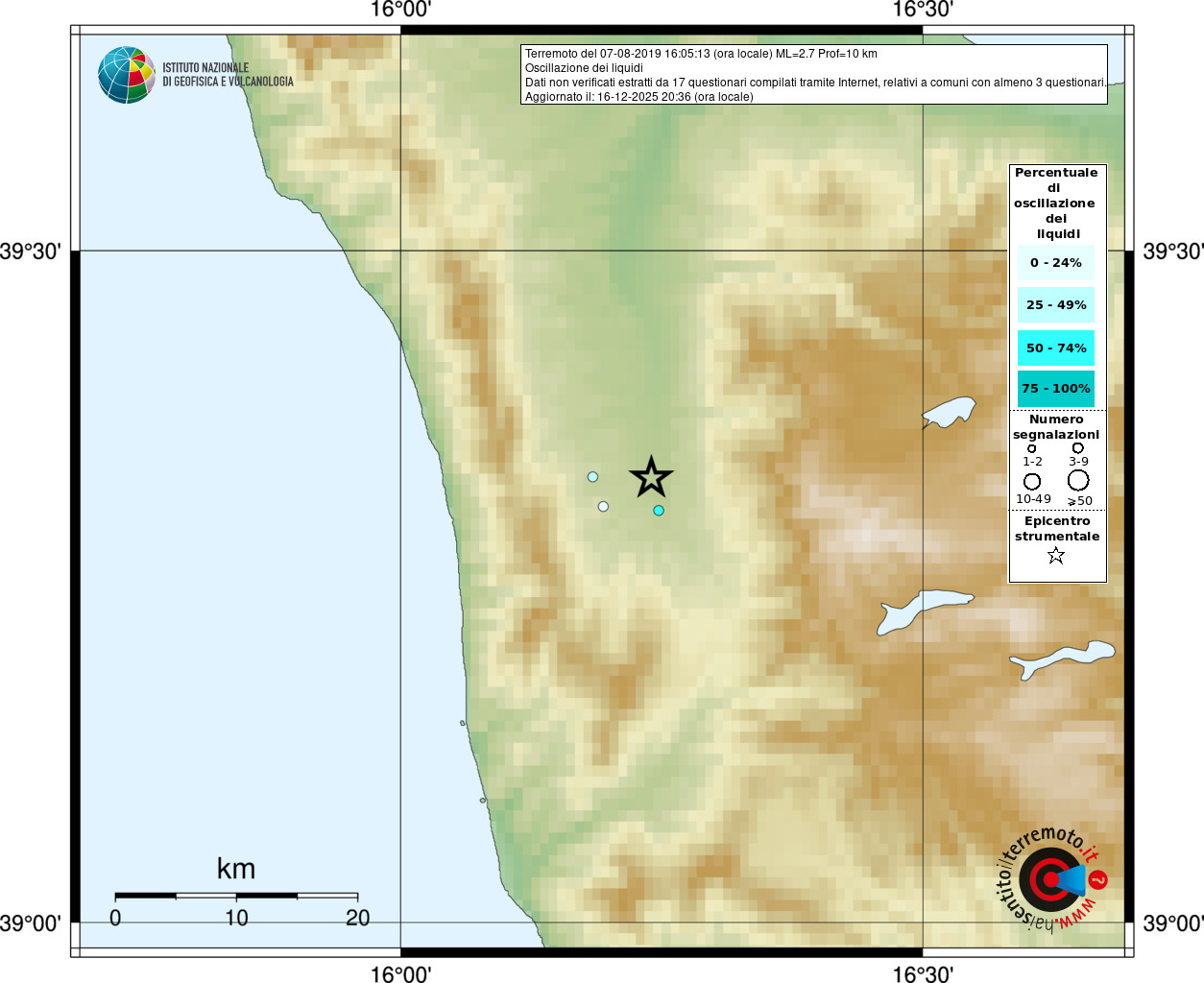Image resolution: width=1204 pixels, height=983 pixels.
Task: Click the right 39°00' latitude label
Action: pyautogui.click(x=1173, y=923)
